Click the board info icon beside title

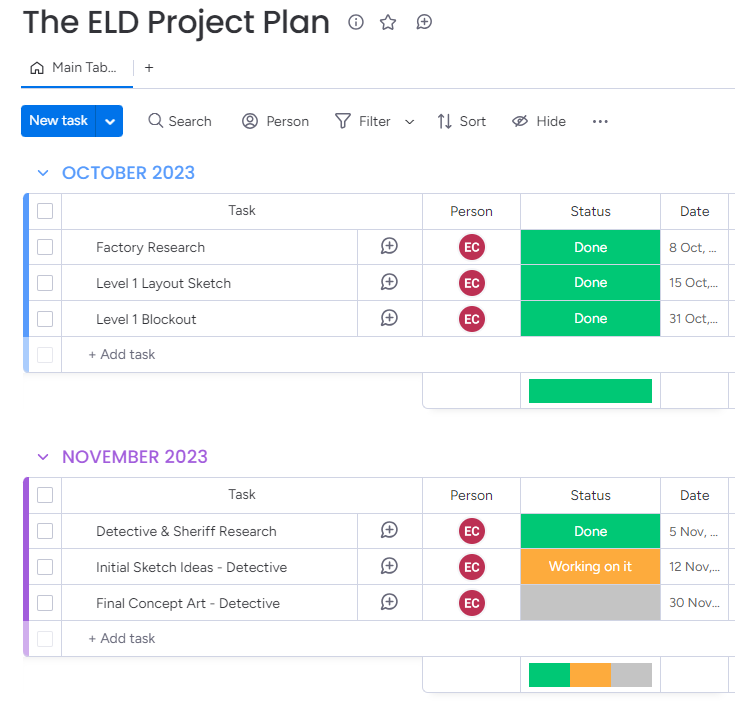(x=356, y=22)
